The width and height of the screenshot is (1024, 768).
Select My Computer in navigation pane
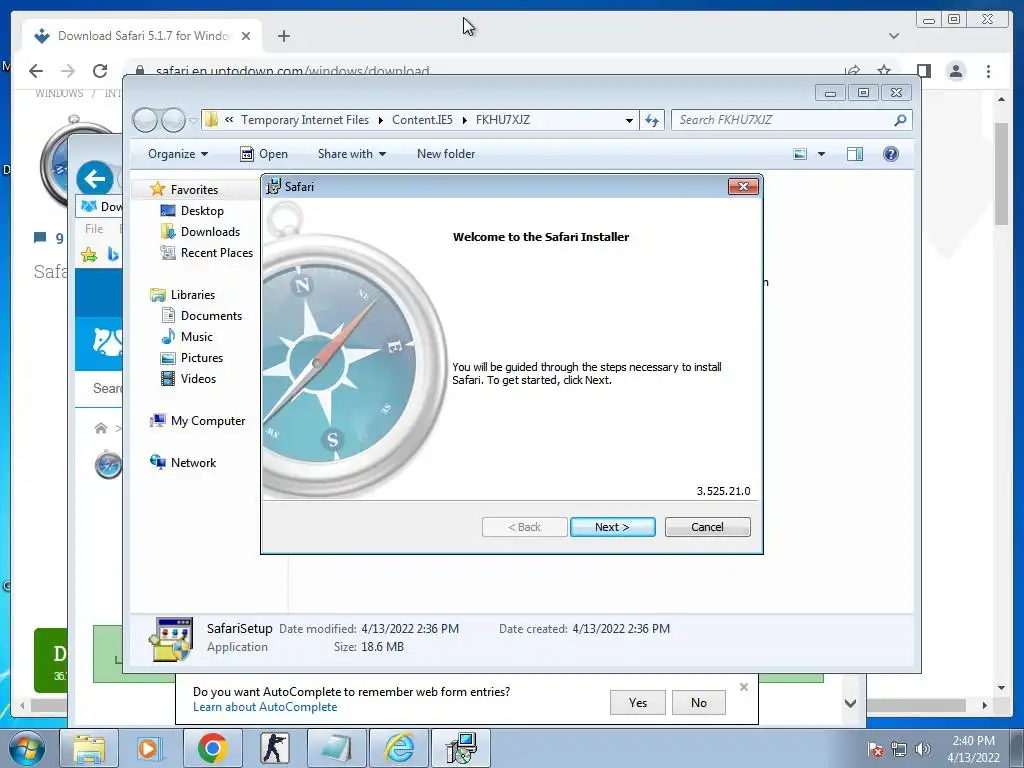[x=208, y=421]
